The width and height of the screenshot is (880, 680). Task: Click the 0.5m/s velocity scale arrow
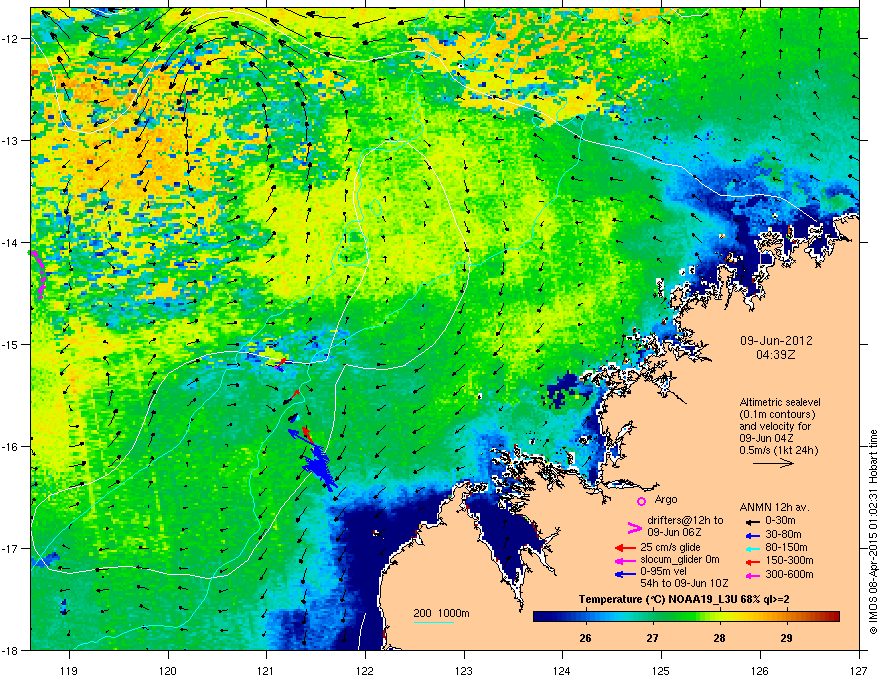[x=773, y=463]
